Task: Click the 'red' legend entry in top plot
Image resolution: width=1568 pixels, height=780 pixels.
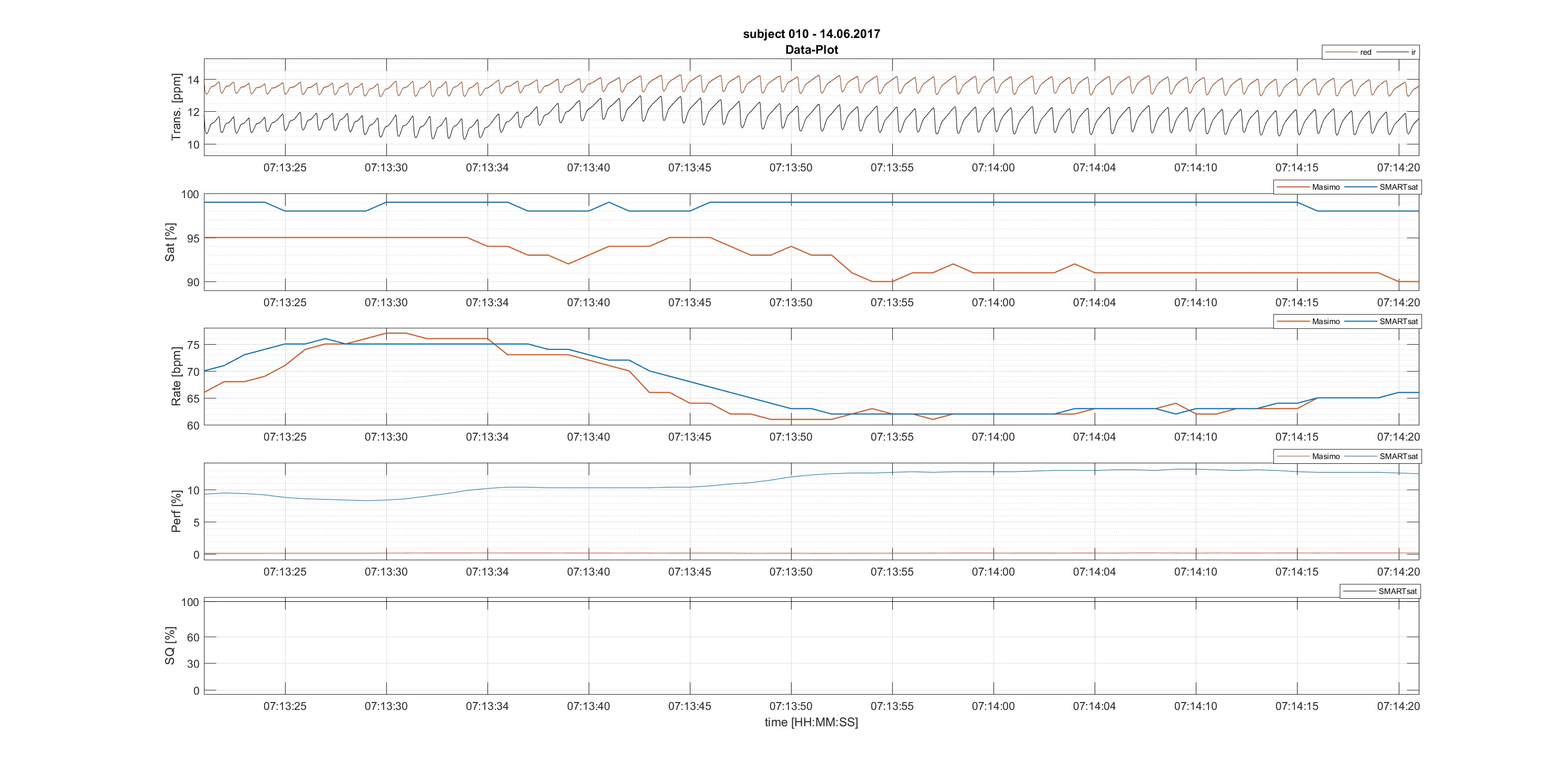Action: coord(1365,52)
